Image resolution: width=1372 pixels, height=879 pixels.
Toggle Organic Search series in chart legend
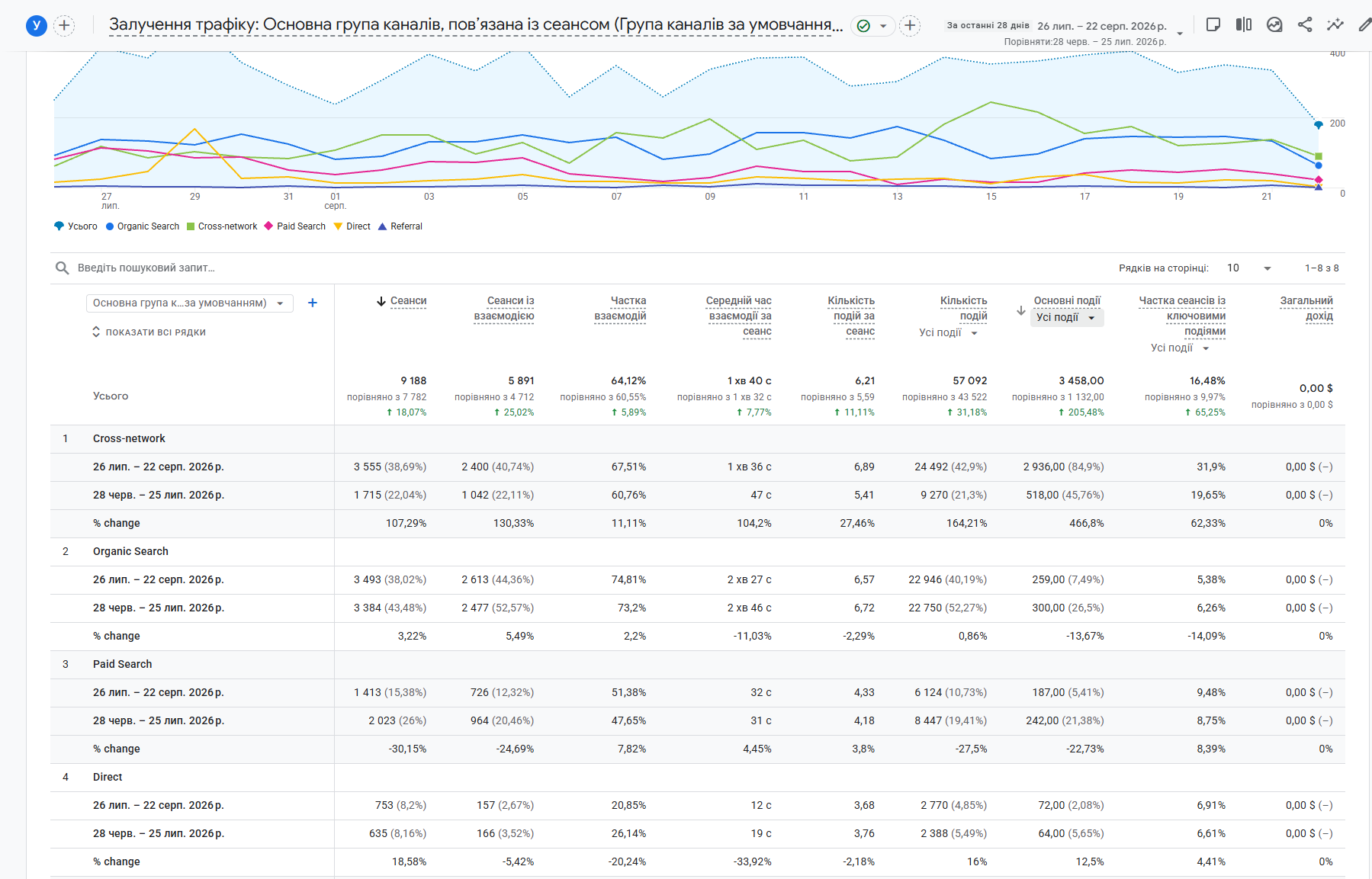pos(143,226)
